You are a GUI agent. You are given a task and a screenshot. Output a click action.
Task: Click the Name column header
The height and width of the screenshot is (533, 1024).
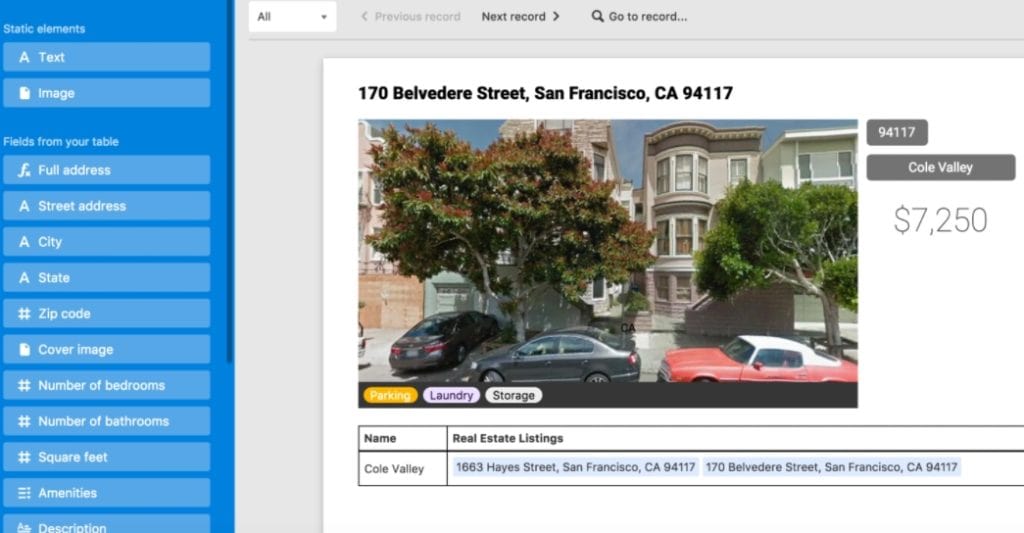tap(402, 438)
